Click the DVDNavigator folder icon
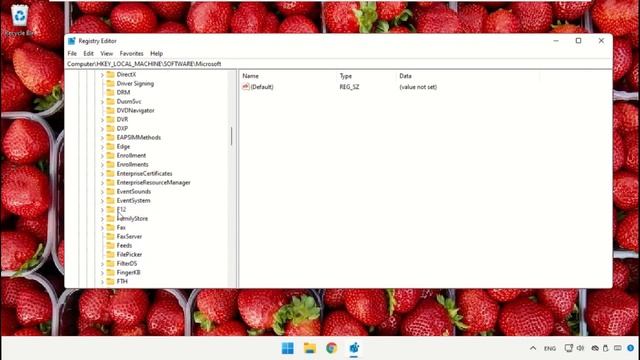 [110, 110]
